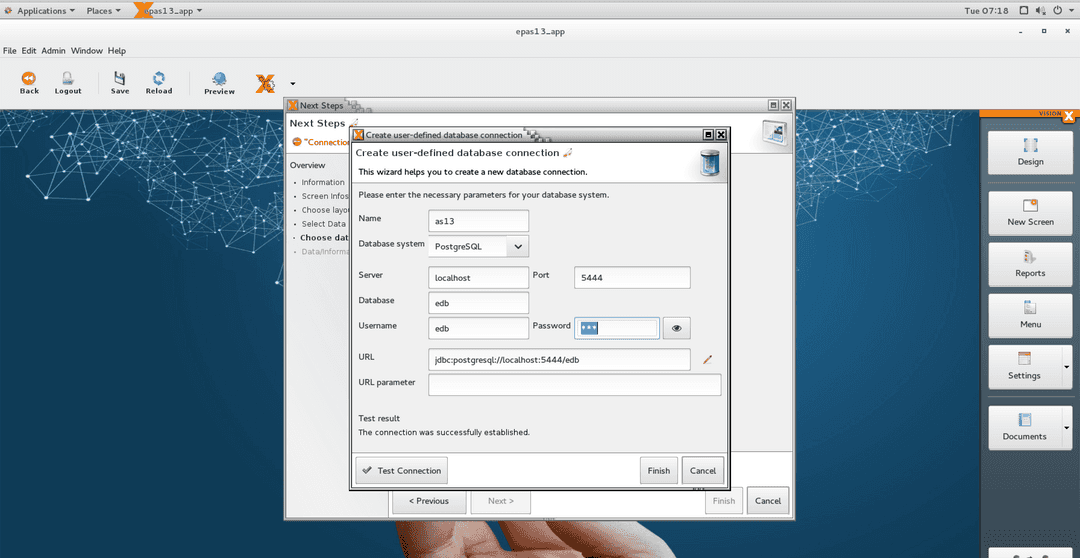Viewport: 1080px width, 558px height.
Task: Click the Back toolbar icon
Action: coord(29,82)
